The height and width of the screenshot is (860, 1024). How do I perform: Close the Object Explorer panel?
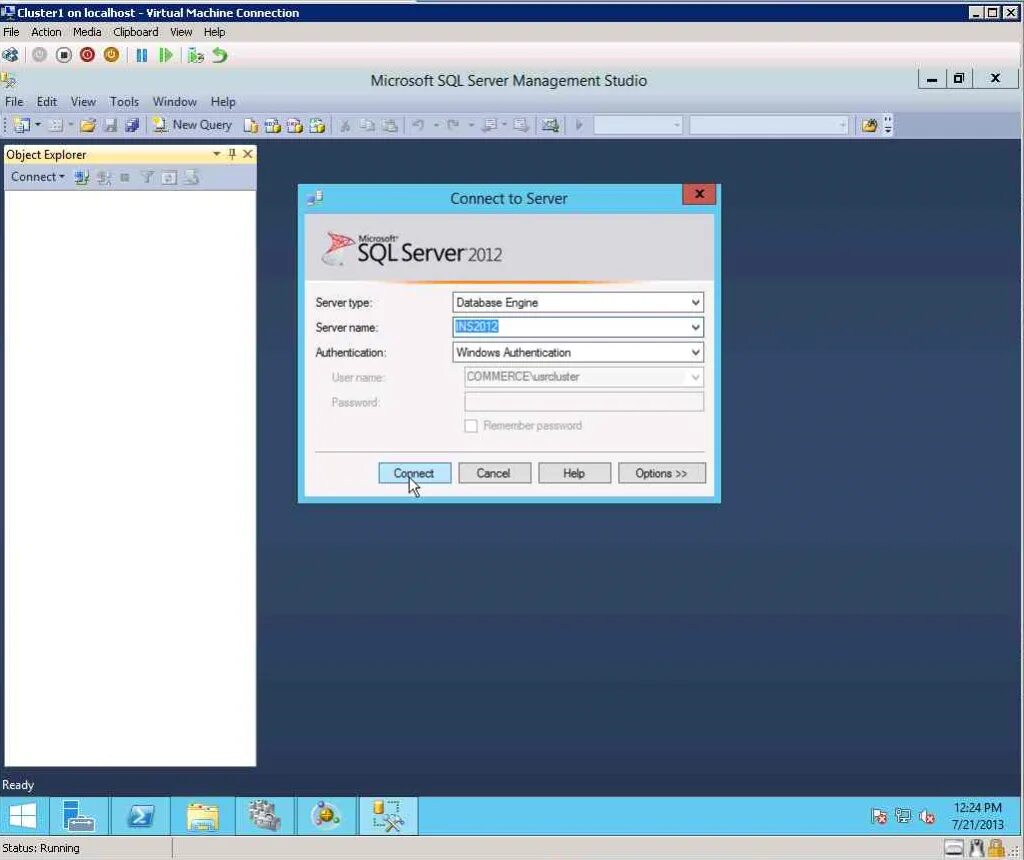tap(248, 154)
